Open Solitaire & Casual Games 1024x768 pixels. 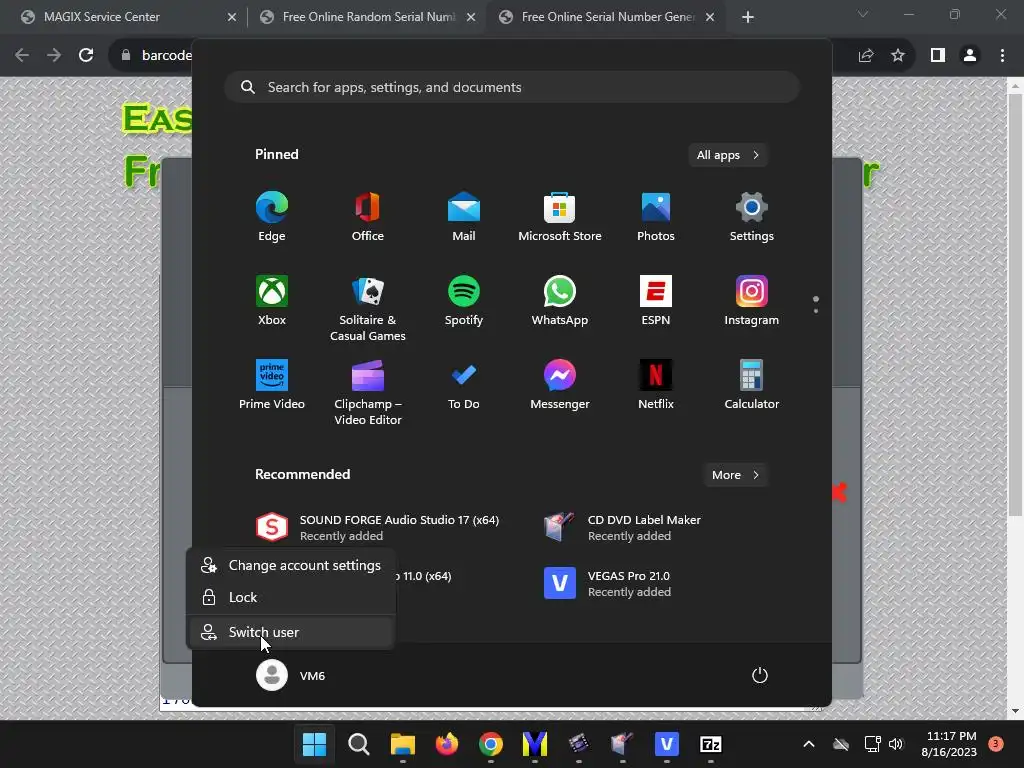(368, 308)
